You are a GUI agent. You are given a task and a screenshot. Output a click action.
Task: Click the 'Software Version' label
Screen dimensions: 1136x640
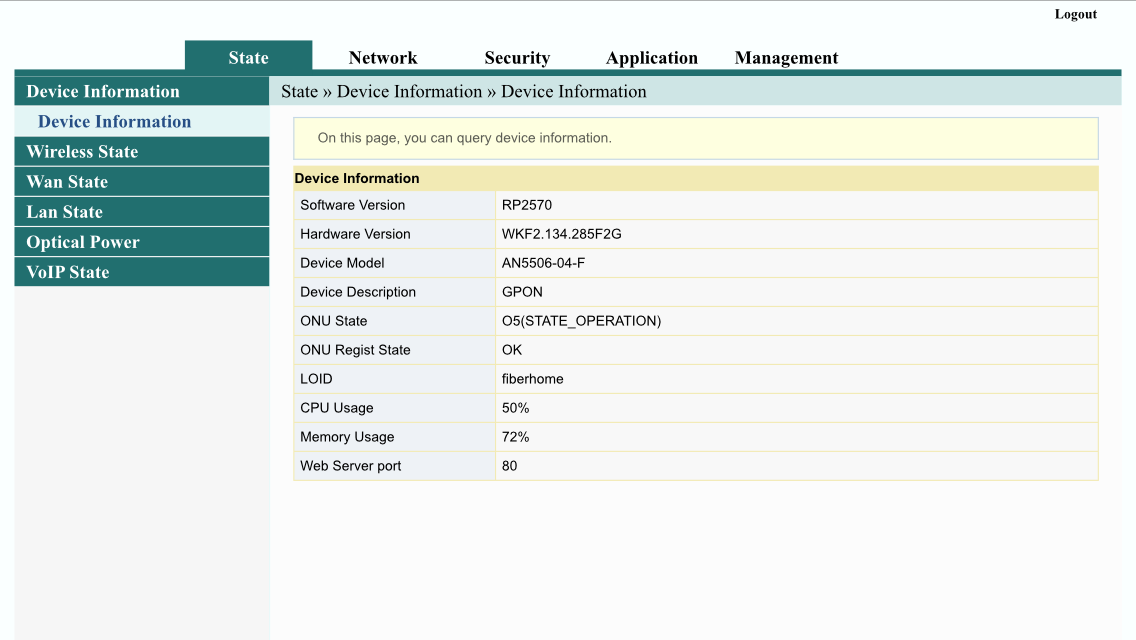(353, 205)
